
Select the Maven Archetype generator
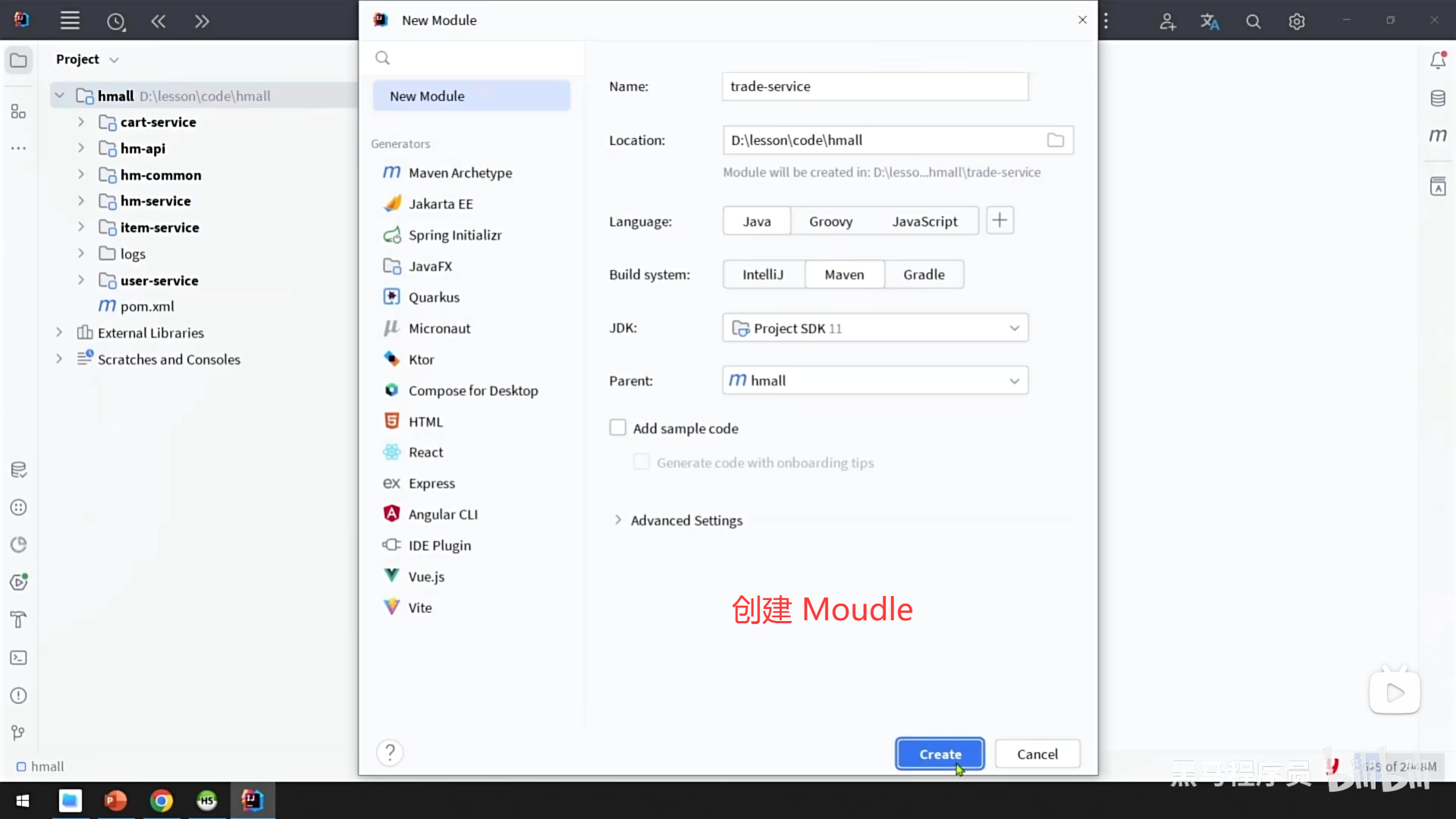pyautogui.click(x=460, y=173)
